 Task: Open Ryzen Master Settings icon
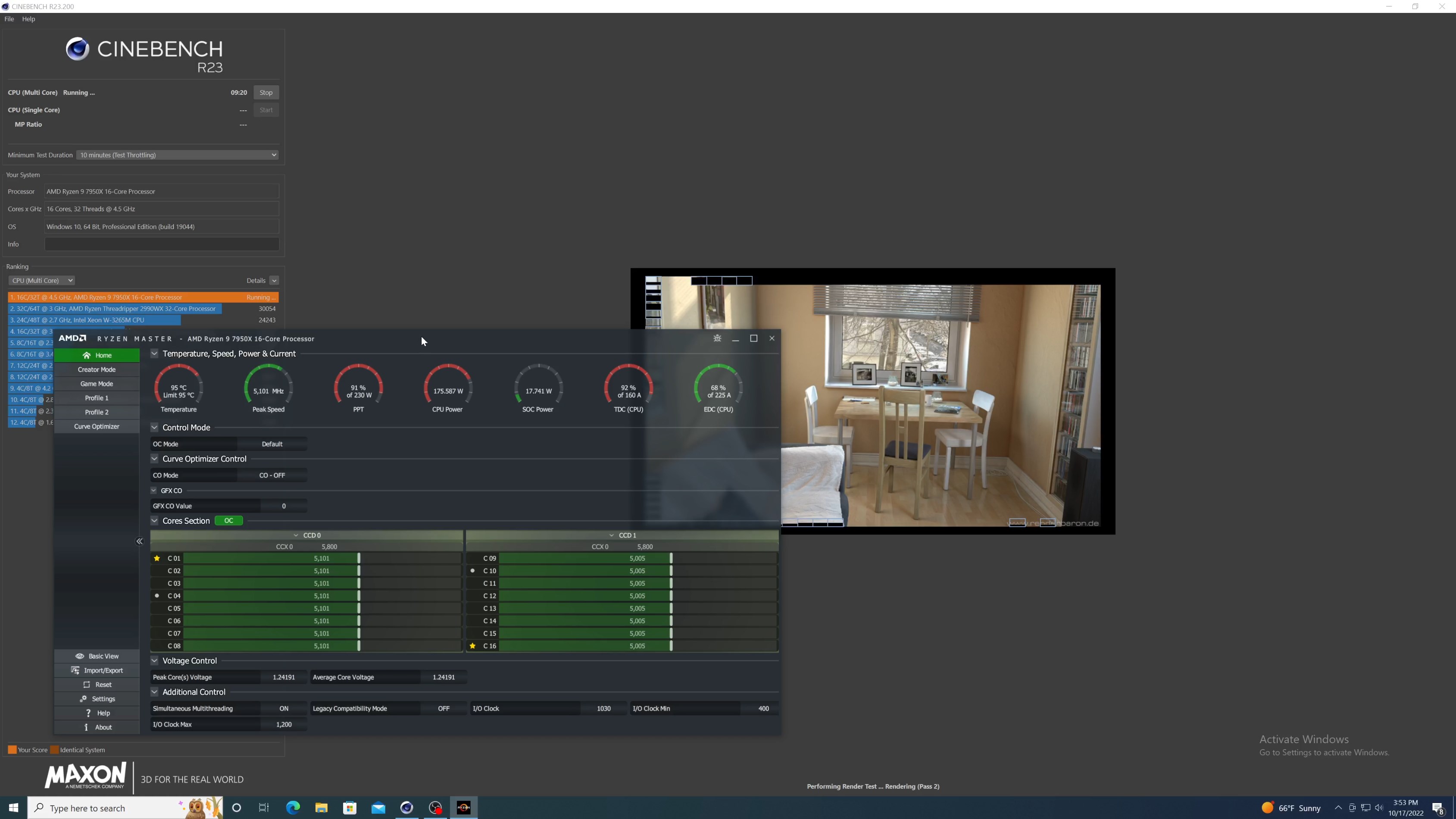(83, 699)
